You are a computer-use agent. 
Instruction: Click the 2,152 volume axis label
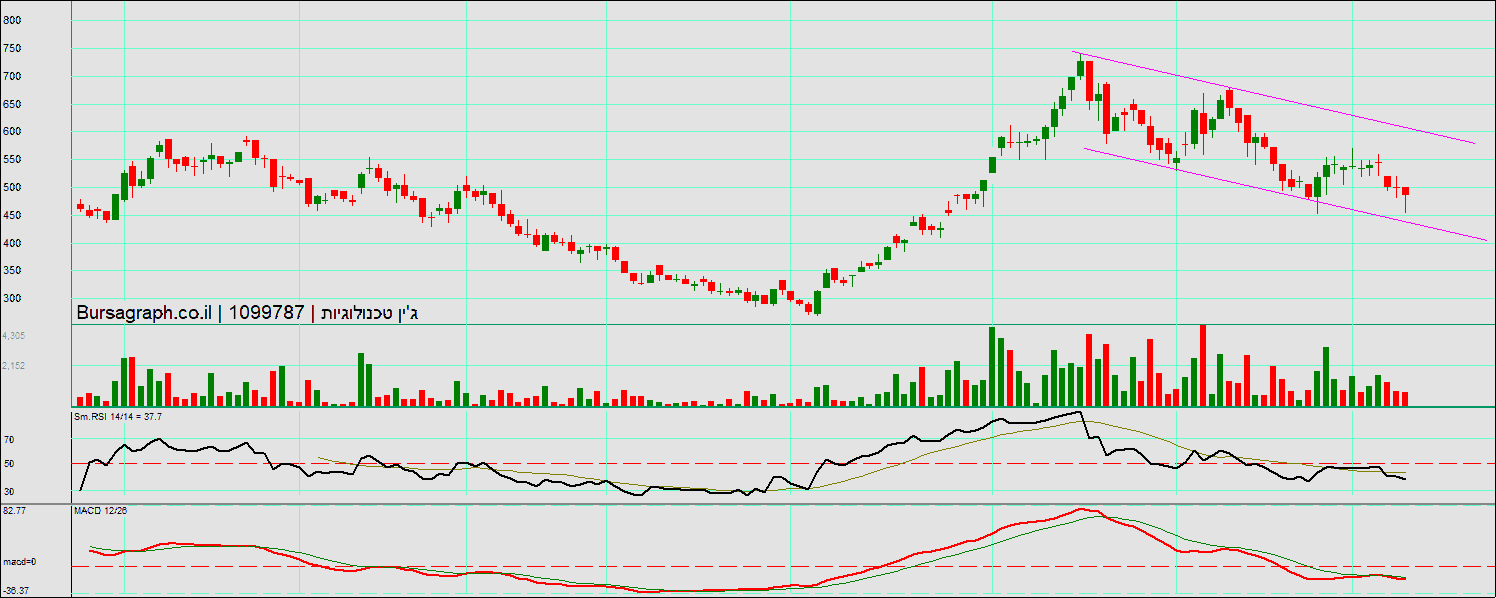coord(14,366)
